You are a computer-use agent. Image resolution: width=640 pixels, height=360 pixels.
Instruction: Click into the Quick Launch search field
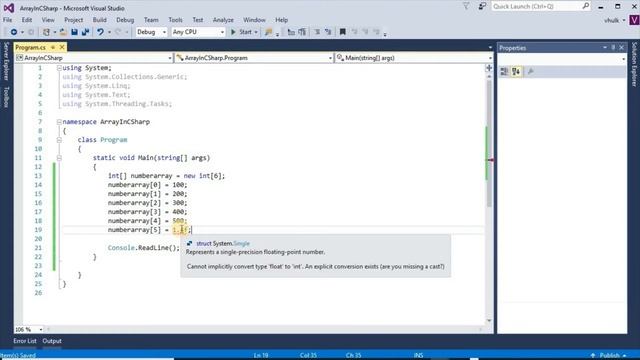536,6
